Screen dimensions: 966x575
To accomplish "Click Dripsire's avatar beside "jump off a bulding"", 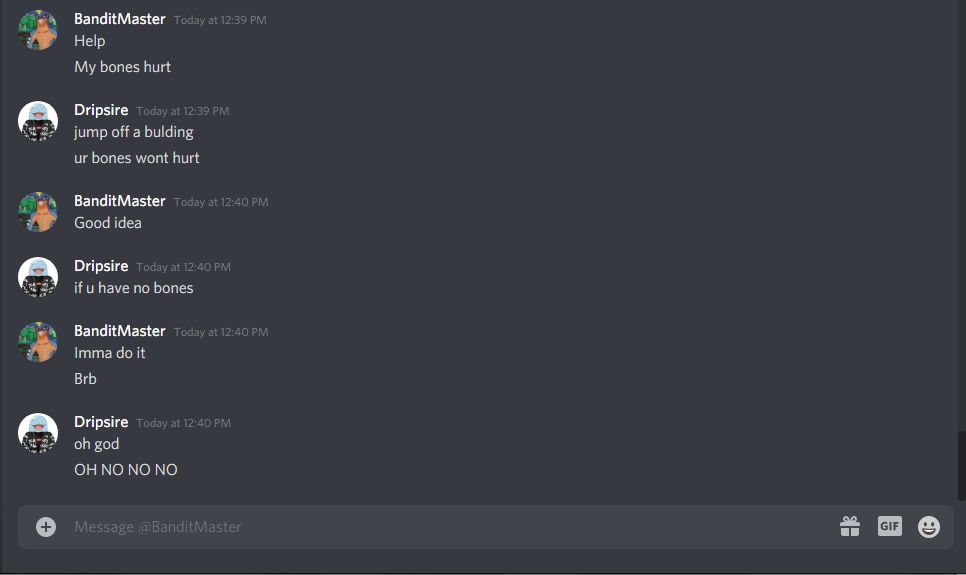I will tap(38, 121).
